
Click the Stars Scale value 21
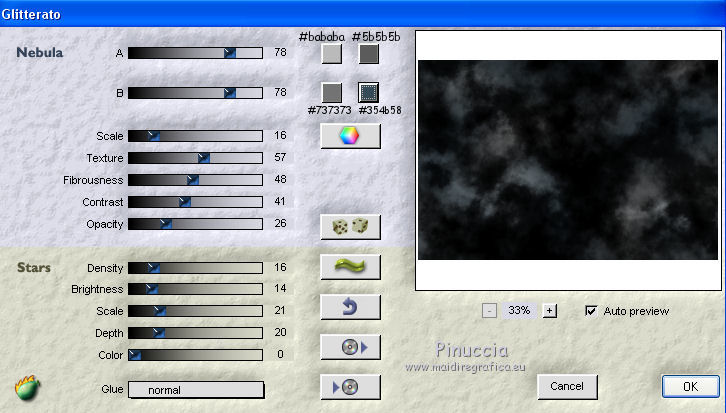tap(280, 310)
